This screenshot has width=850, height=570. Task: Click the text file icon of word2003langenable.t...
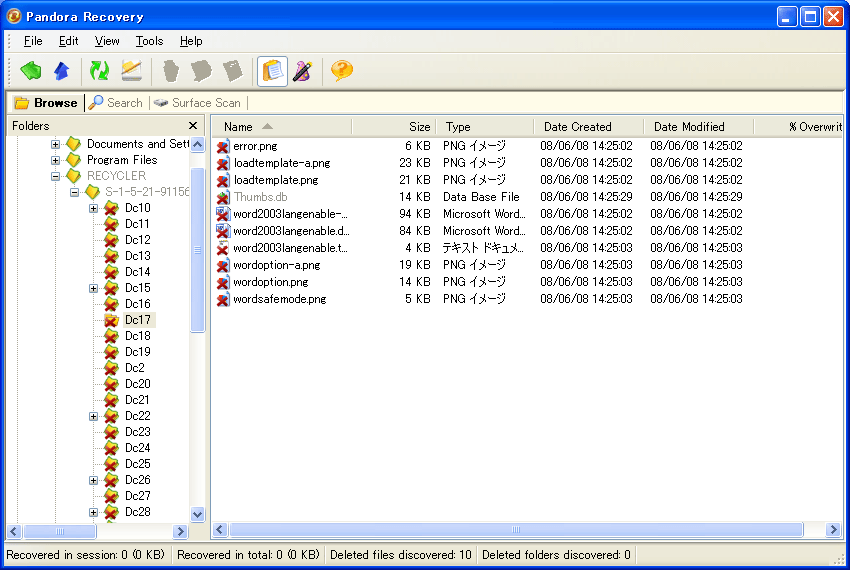click(222, 248)
